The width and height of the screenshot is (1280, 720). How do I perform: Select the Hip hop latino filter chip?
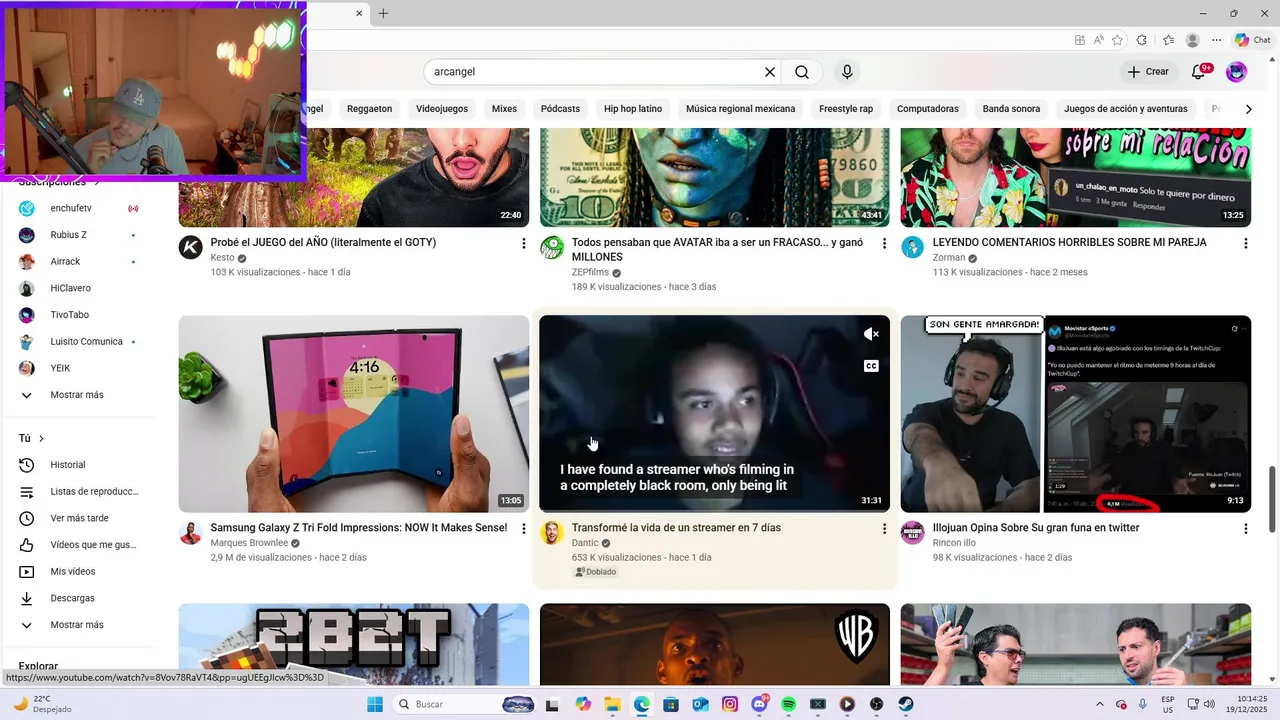(x=633, y=109)
